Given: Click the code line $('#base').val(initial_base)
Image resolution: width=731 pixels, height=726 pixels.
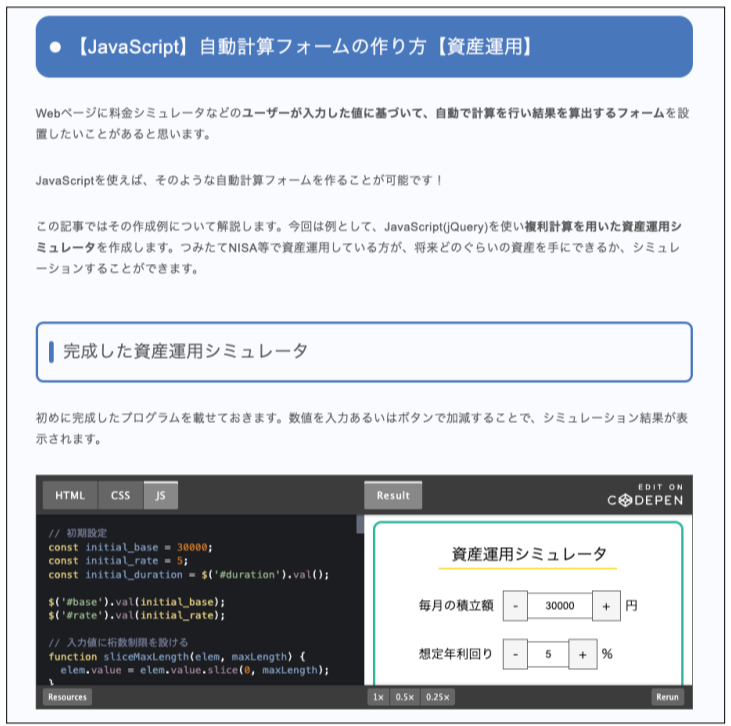Looking at the screenshot, I should [x=137, y=602].
